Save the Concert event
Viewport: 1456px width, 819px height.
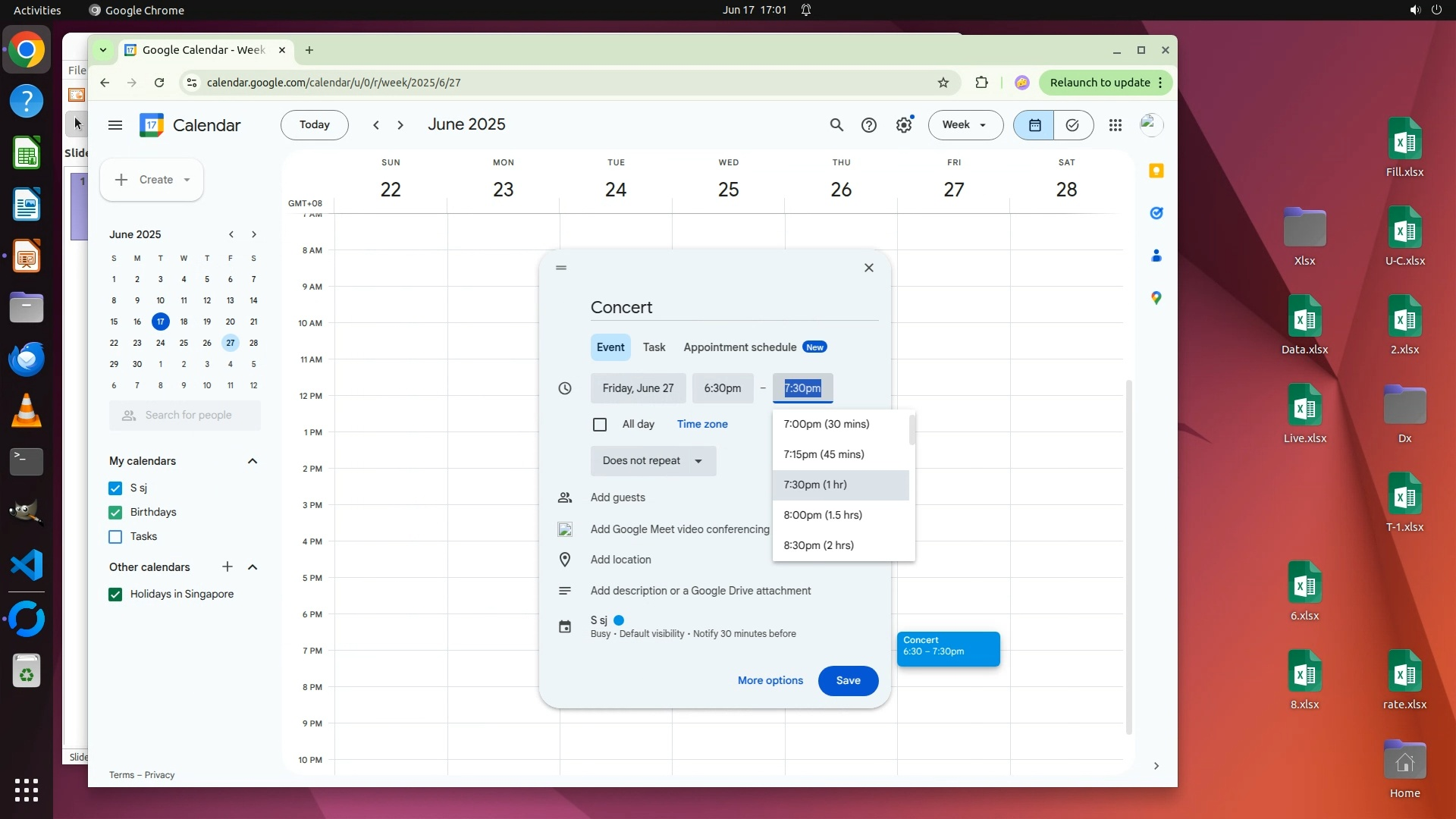coord(848,680)
